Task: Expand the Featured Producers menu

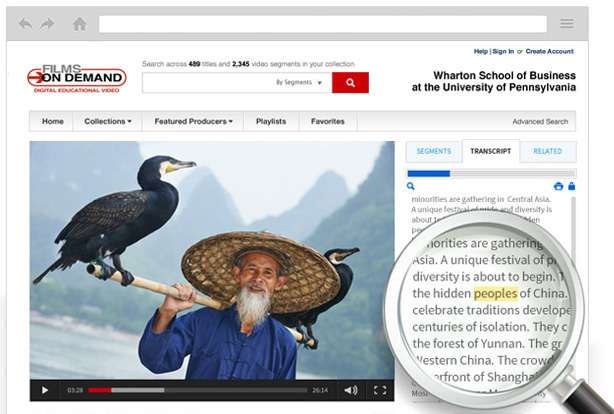Action: click(193, 121)
